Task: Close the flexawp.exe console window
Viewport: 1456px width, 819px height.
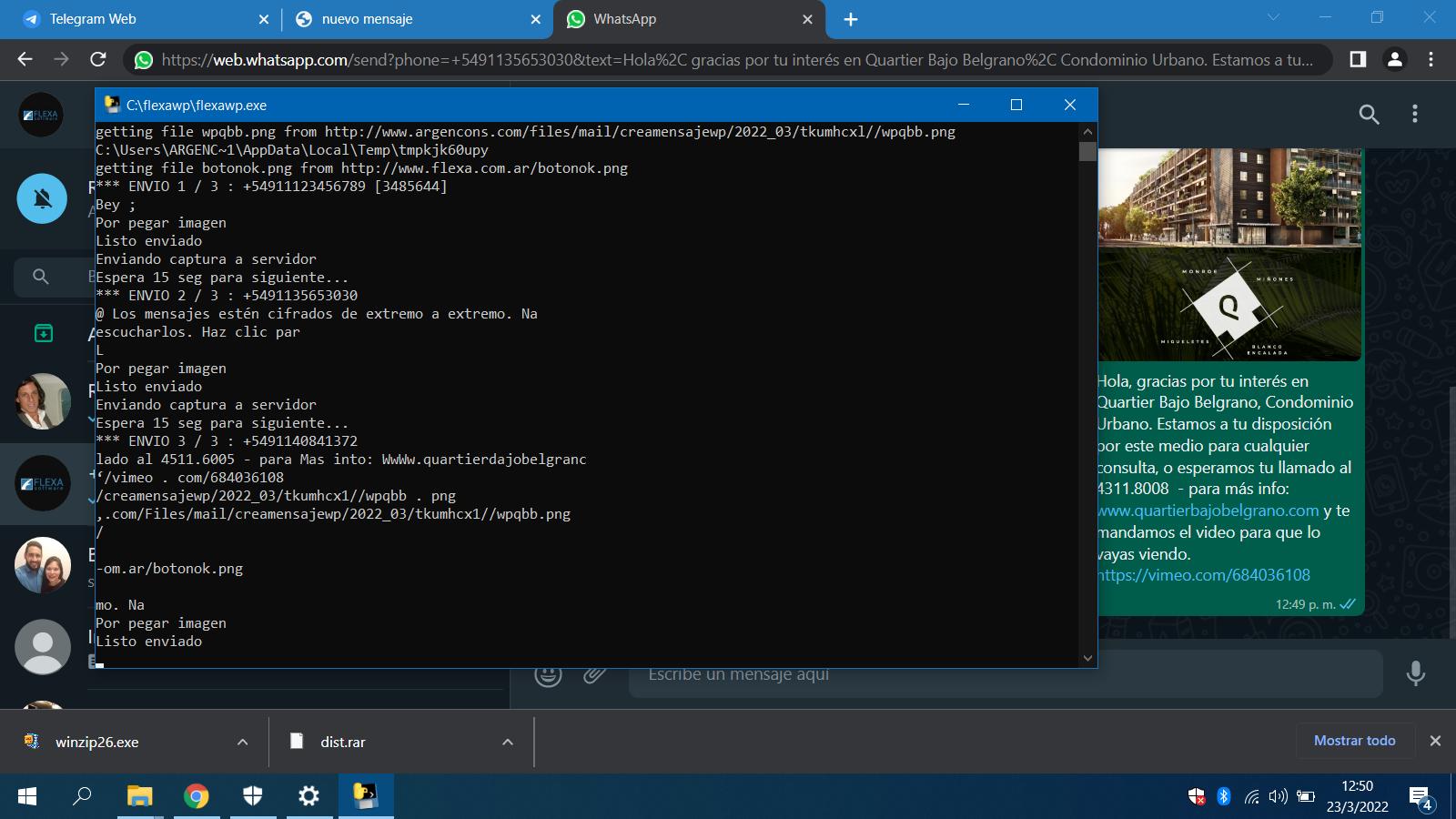Action: click(1070, 105)
